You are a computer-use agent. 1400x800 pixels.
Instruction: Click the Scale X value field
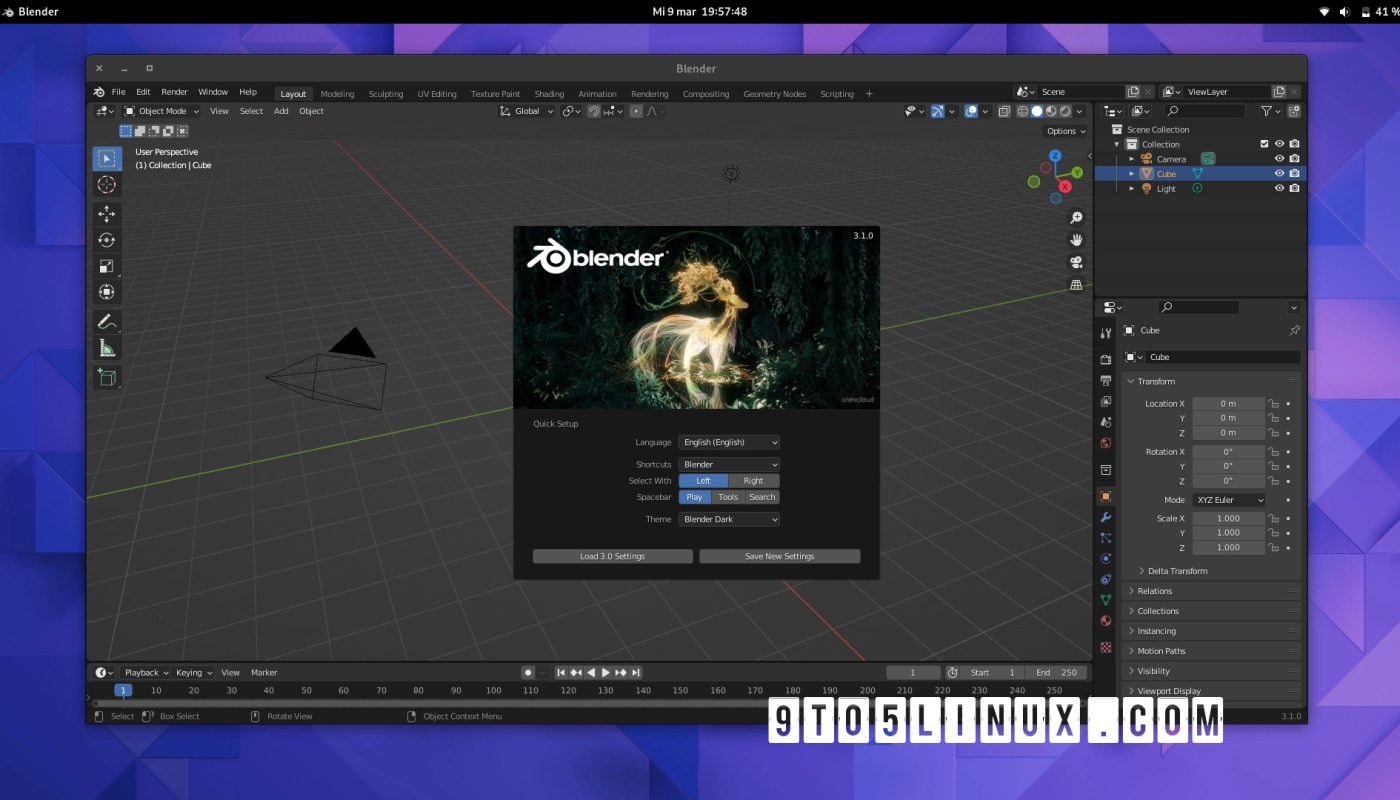point(1228,519)
